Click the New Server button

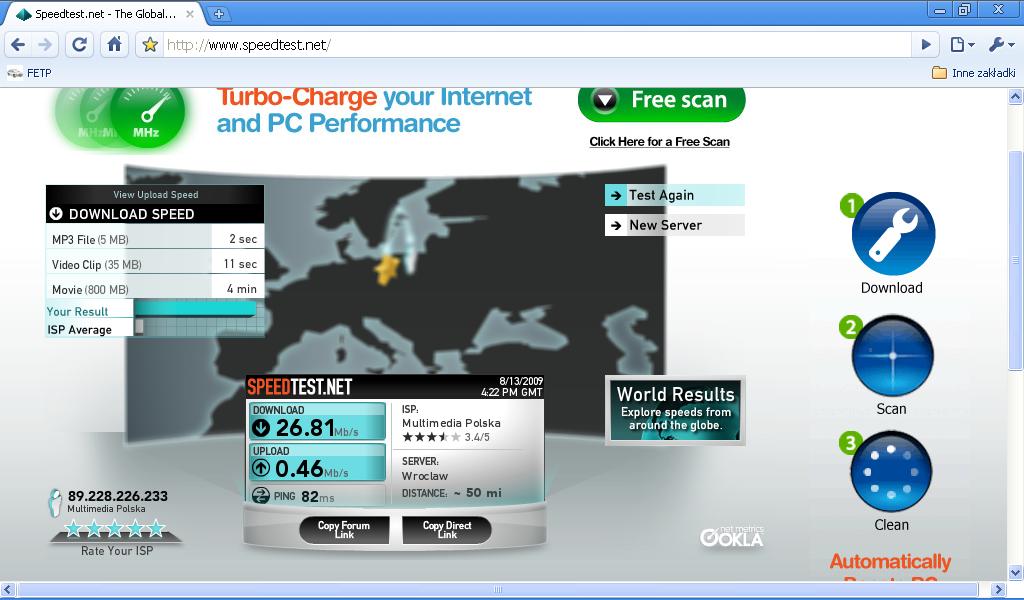click(x=674, y=226)
